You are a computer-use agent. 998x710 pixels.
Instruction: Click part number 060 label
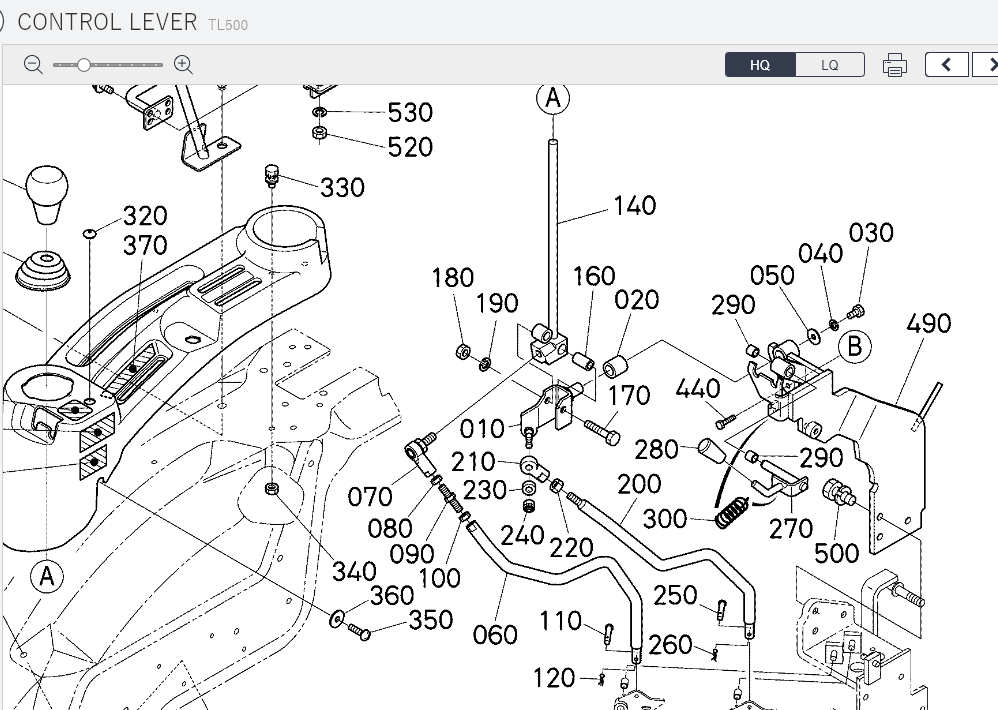pyautogui.click(x=495, y=635)
